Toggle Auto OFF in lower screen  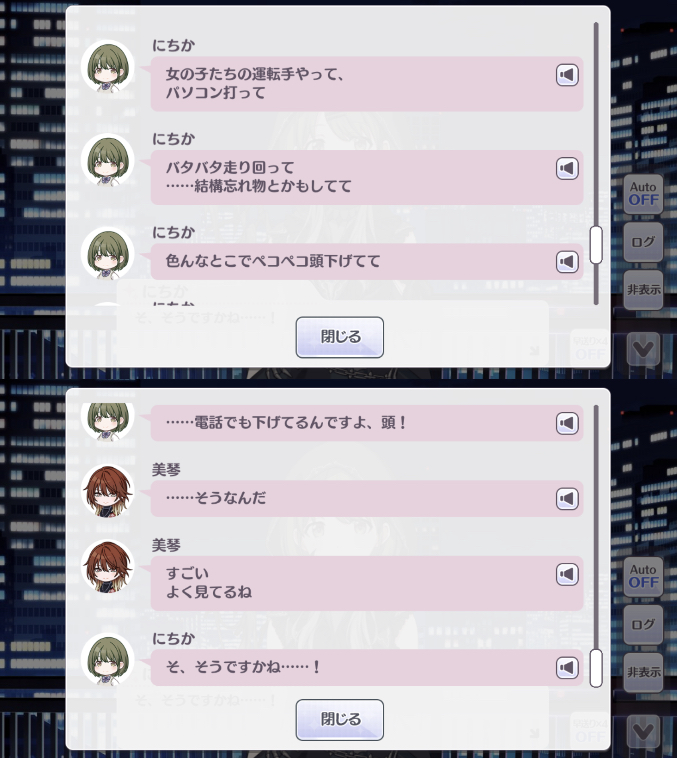click(643, 576)
